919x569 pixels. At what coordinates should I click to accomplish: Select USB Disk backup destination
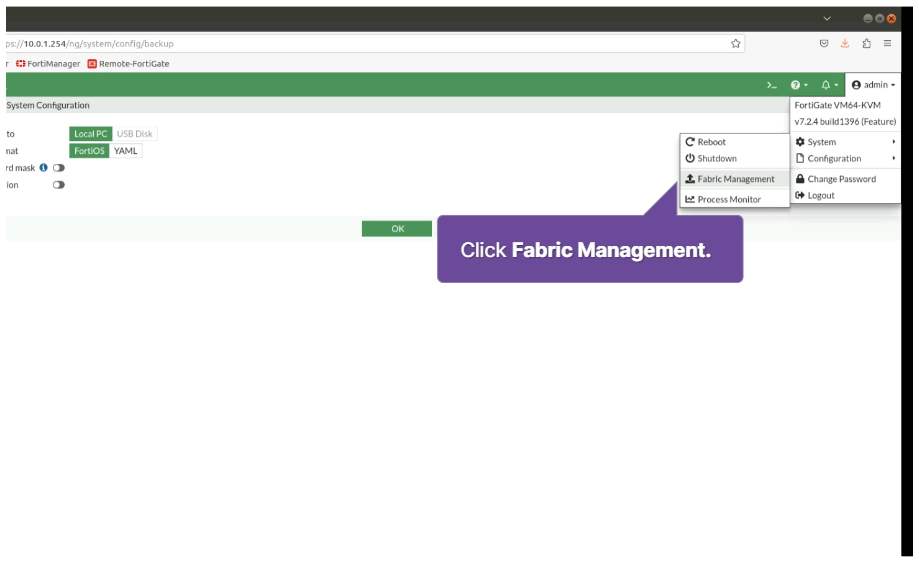pyautogui.click(x=134, y=134)
